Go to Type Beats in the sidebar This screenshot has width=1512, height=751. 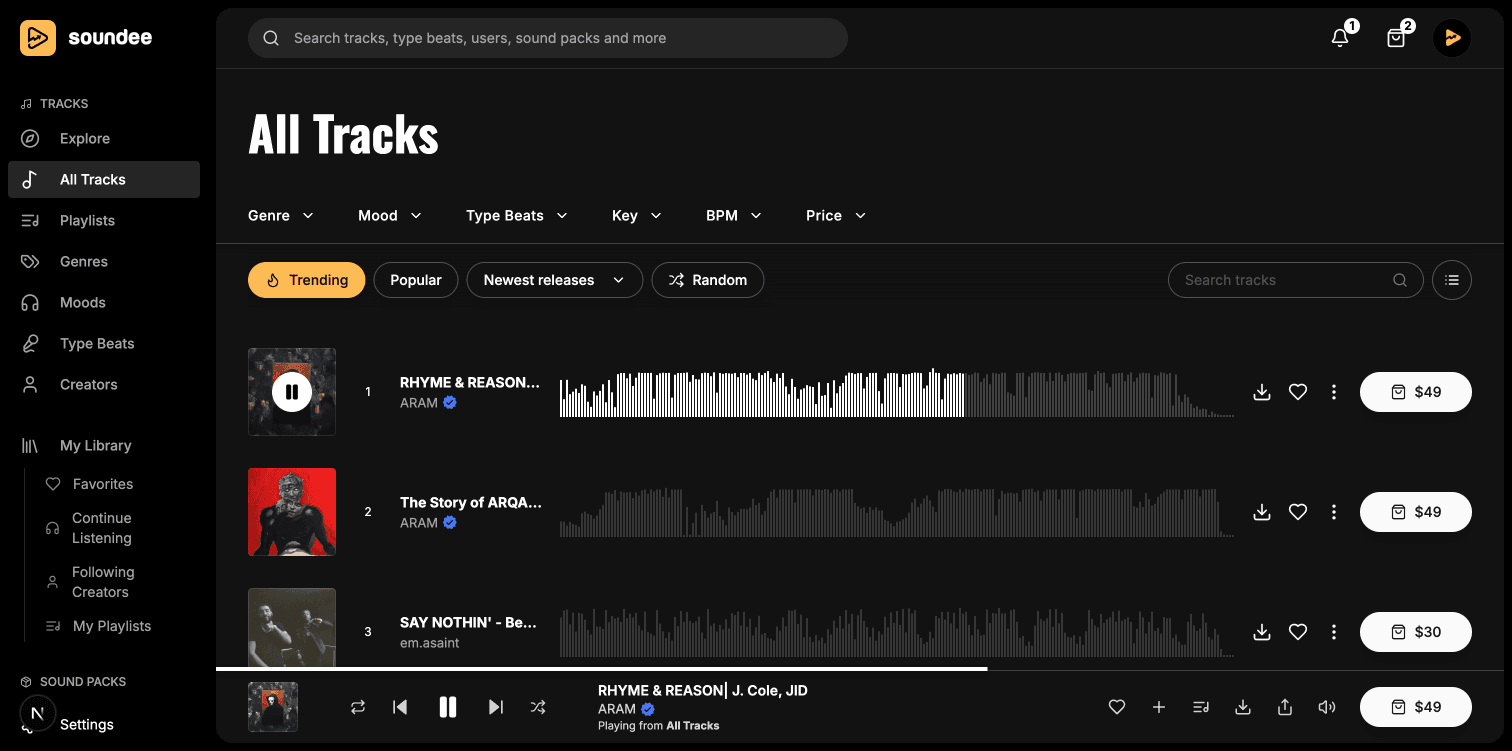click(97, 343)
